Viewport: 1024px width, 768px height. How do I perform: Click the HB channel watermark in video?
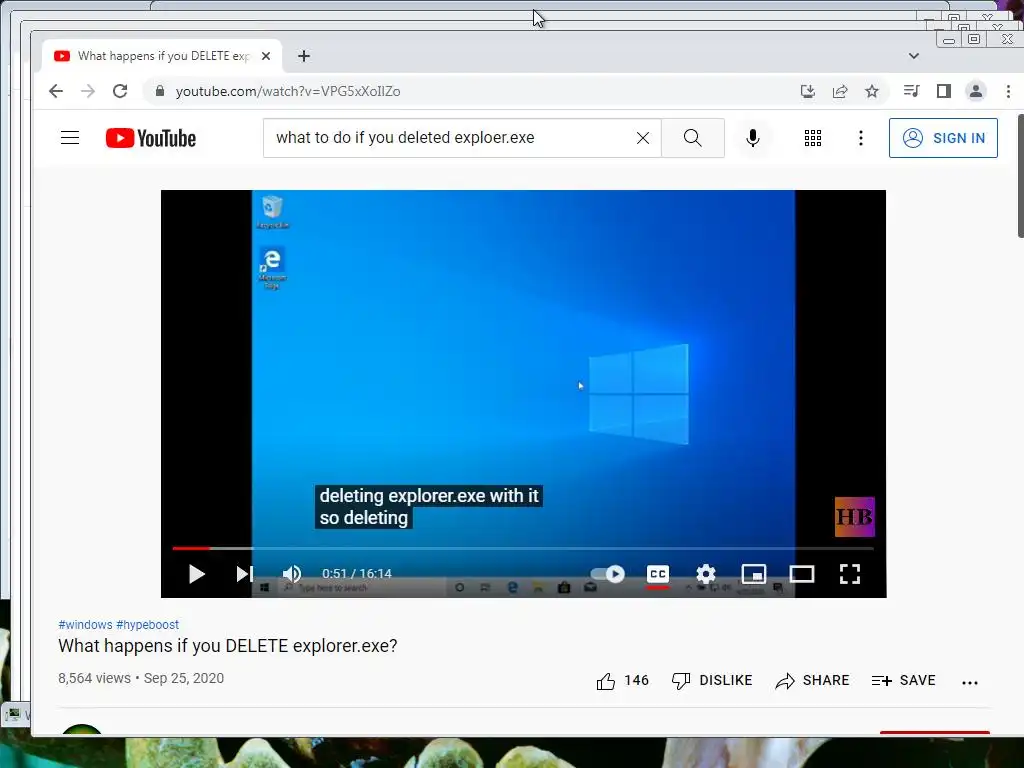854,517
